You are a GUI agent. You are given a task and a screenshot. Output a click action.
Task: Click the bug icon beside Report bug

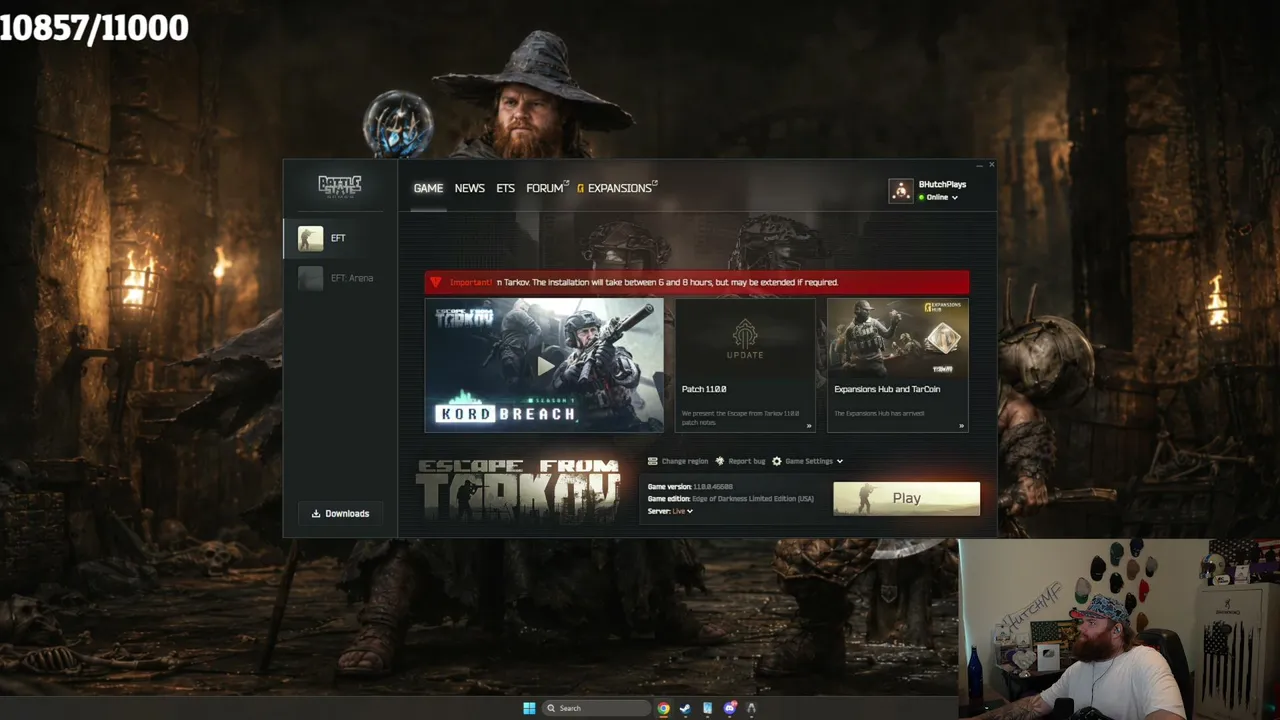pos(720,461)
